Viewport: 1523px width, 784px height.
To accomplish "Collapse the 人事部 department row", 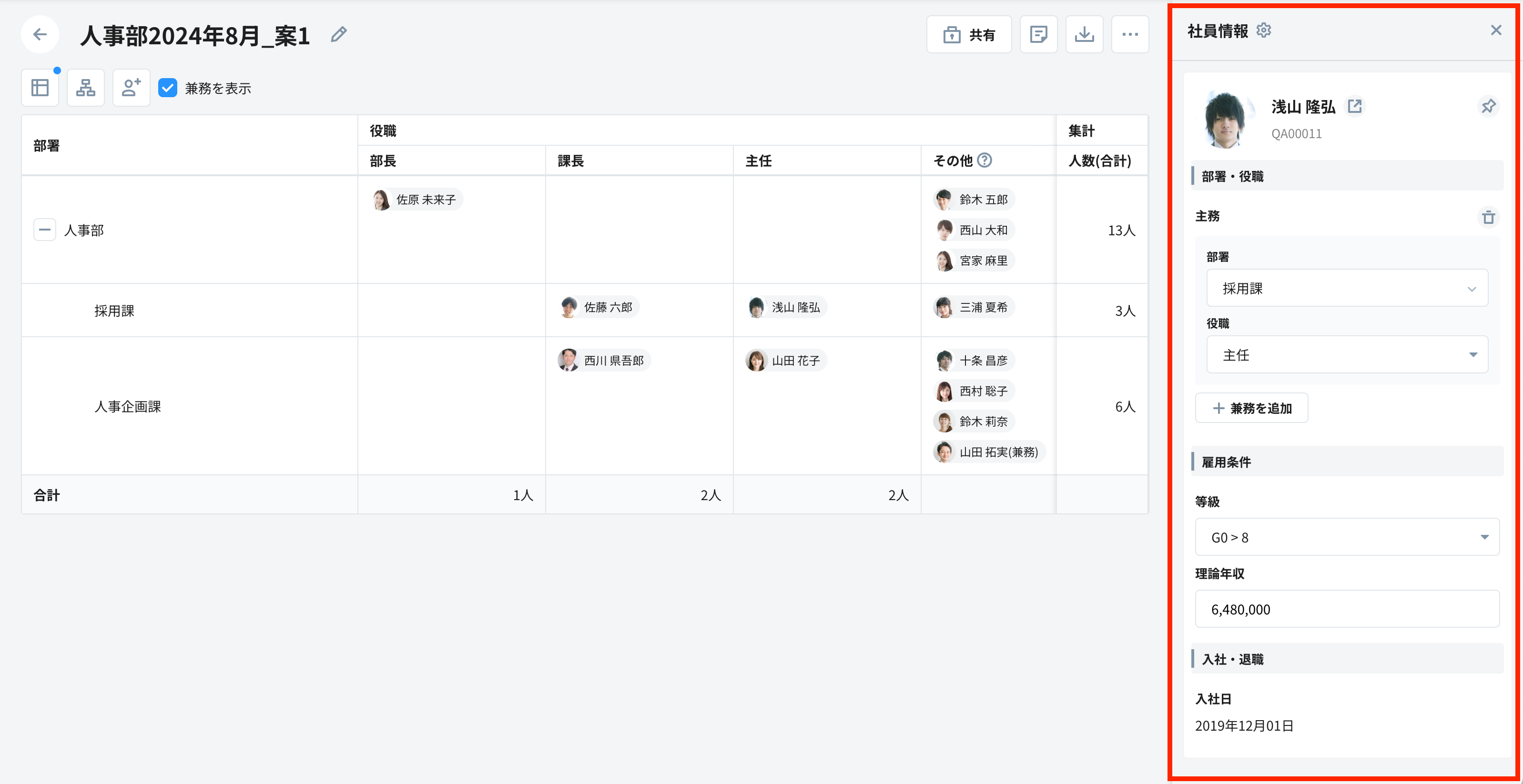I will tap(45, 230).
